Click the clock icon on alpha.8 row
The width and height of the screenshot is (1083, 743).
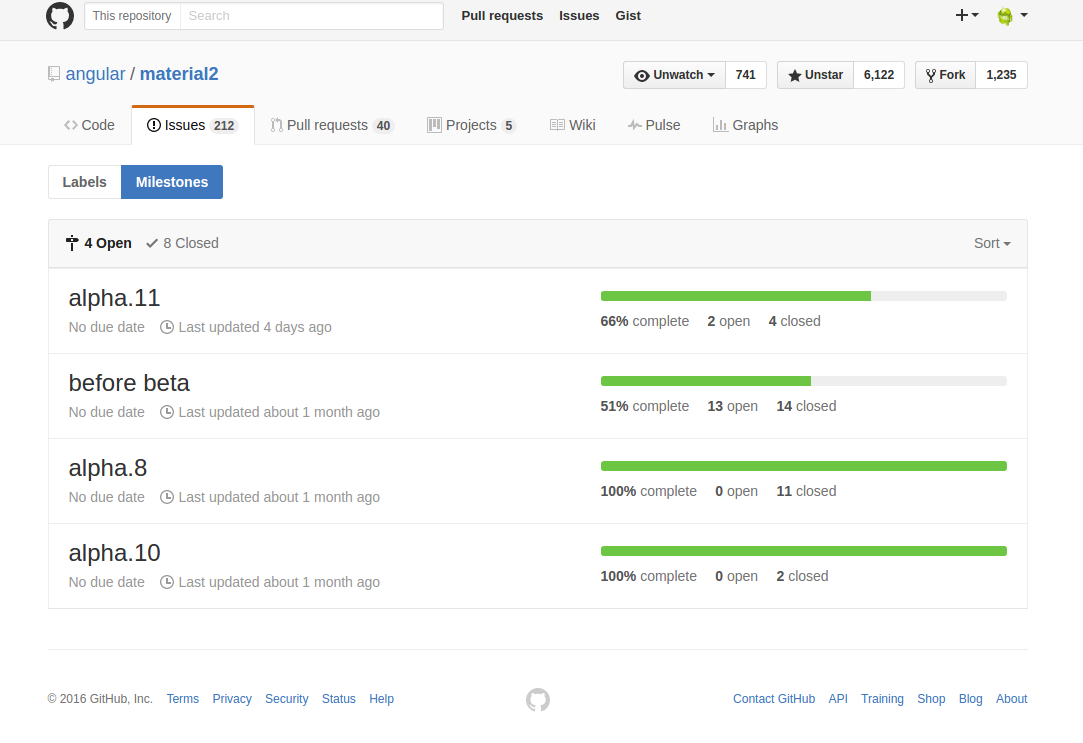(166, 497)
